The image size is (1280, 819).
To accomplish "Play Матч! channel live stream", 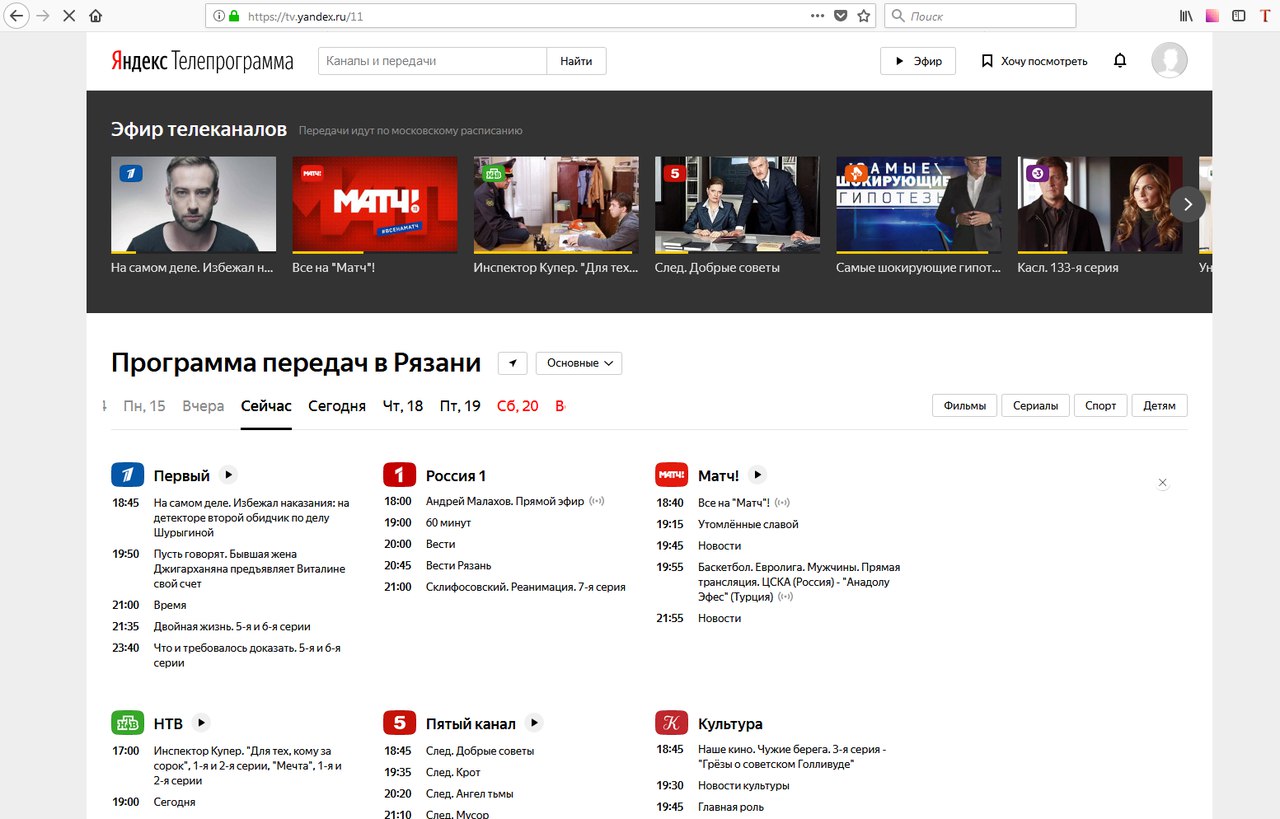I will pos(757,475).
